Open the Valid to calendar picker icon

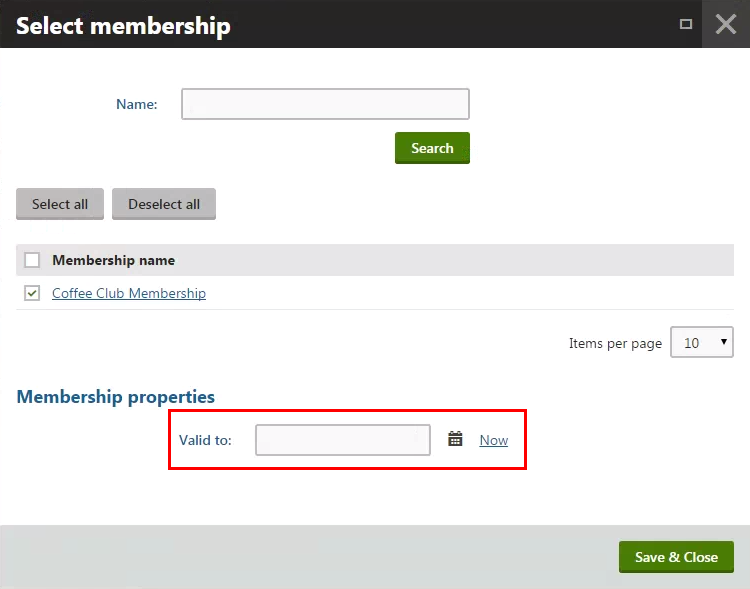455,439
